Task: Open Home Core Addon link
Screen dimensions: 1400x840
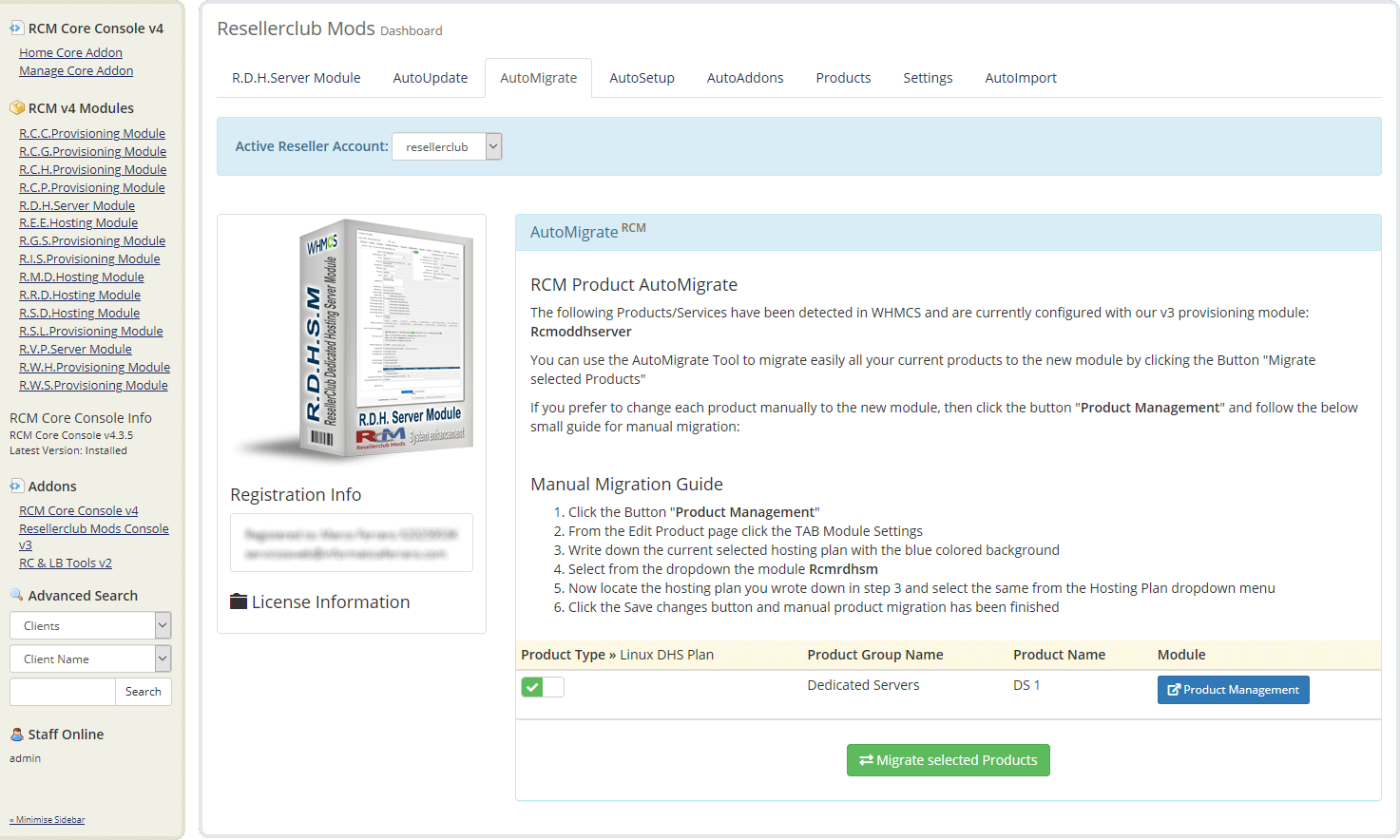Action: point(70,53)
